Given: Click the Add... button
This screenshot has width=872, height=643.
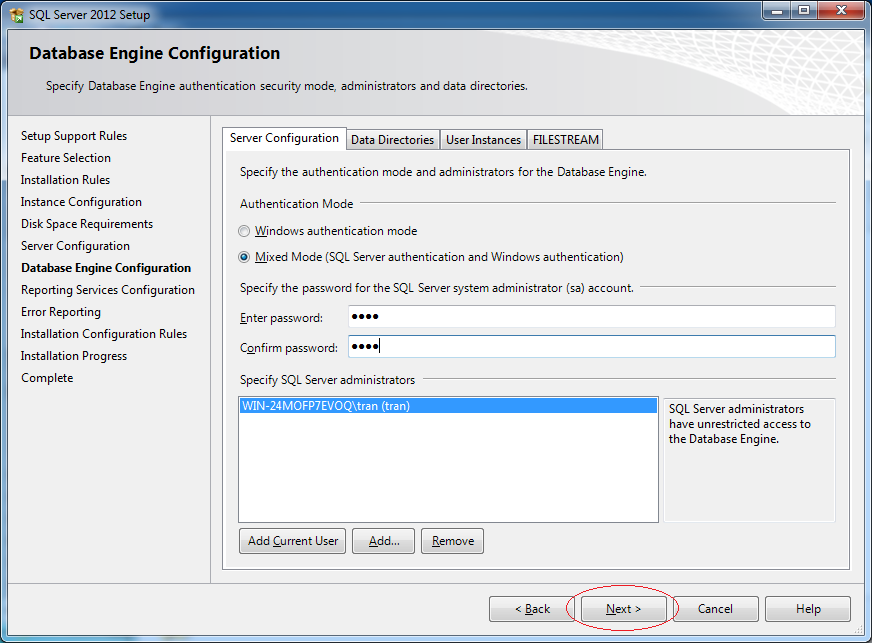Looking at the screenshot, I should (x=384, y=541).
